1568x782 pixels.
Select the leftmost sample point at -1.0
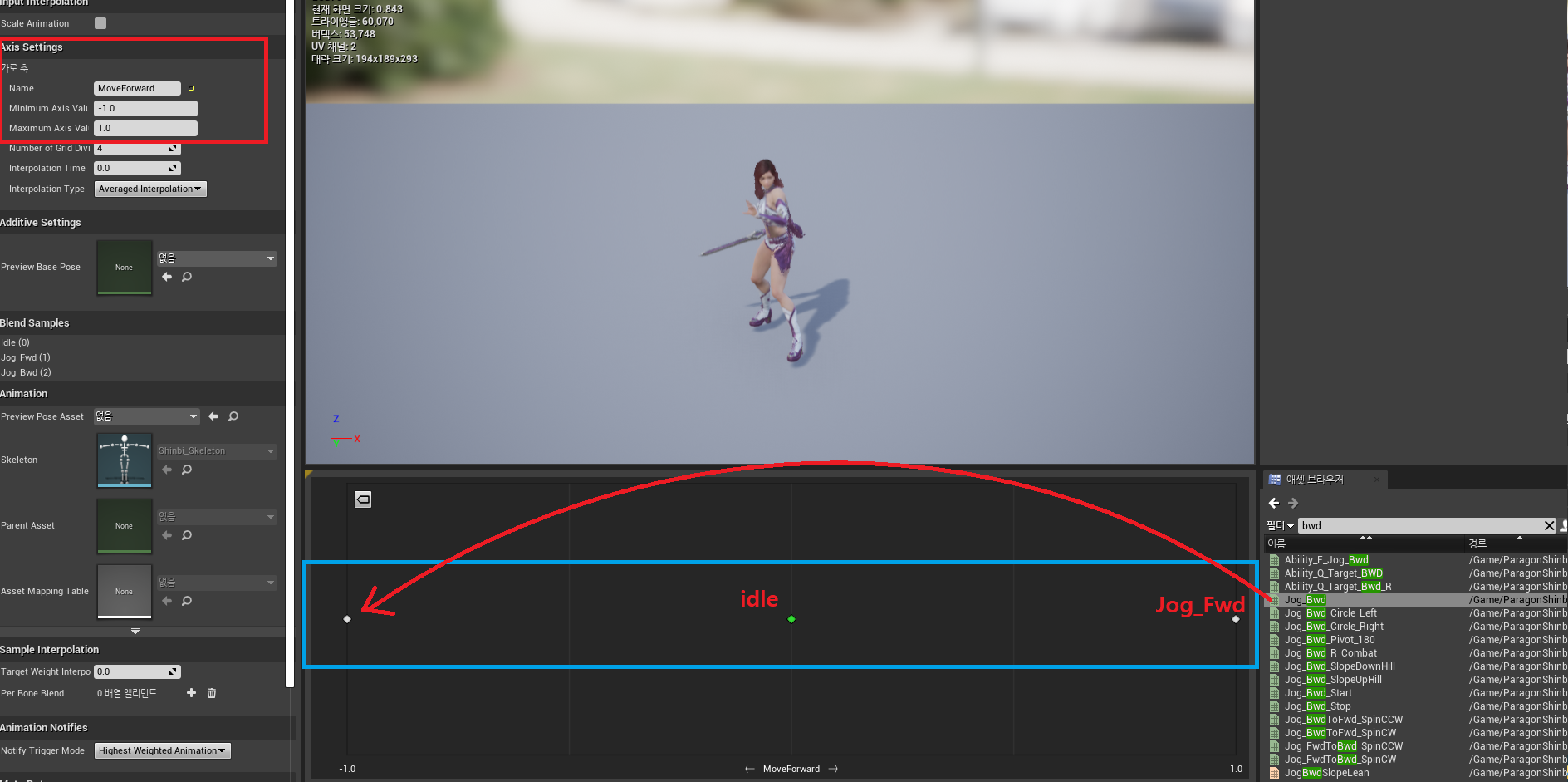[x=347, y=619]
